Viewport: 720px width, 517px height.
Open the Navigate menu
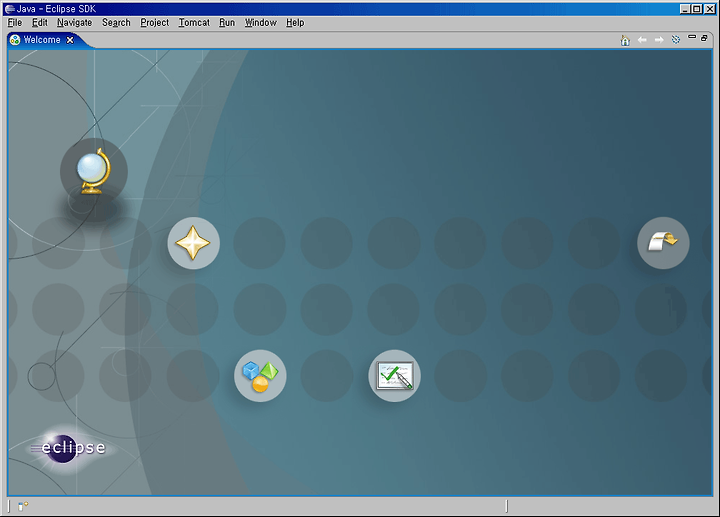tap(74, 22)
